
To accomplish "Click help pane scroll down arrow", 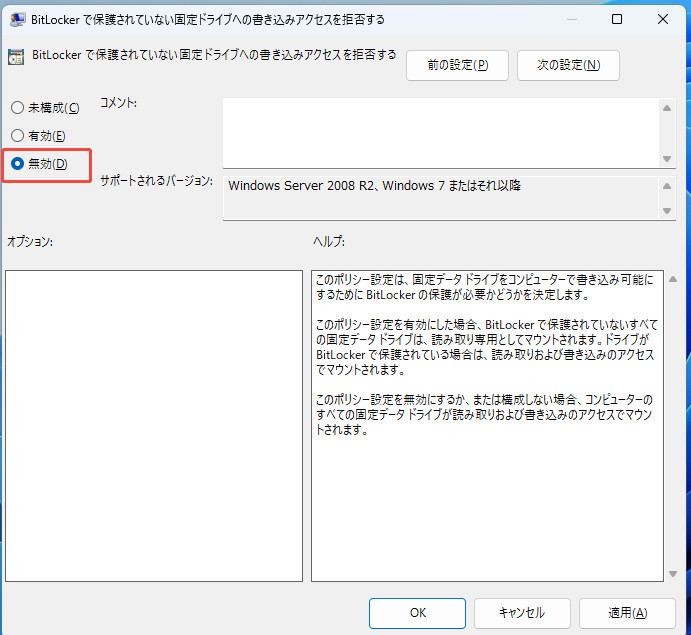I will tap(672, 574).
